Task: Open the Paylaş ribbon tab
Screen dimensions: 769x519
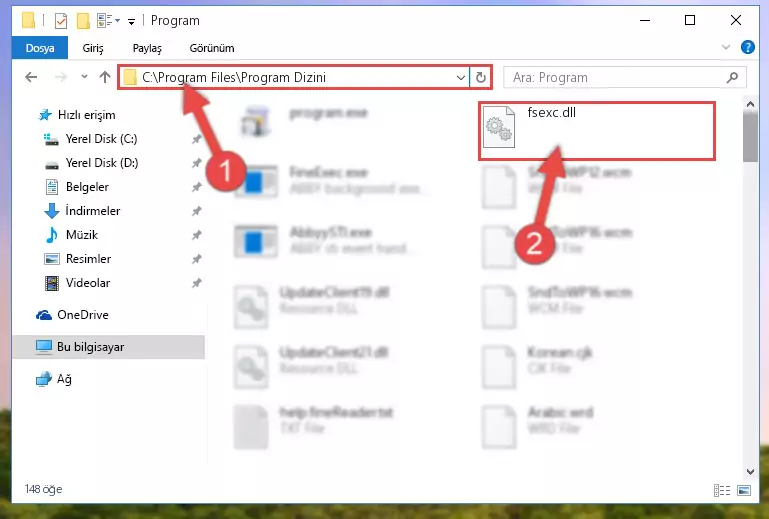Action: point(147,48)
